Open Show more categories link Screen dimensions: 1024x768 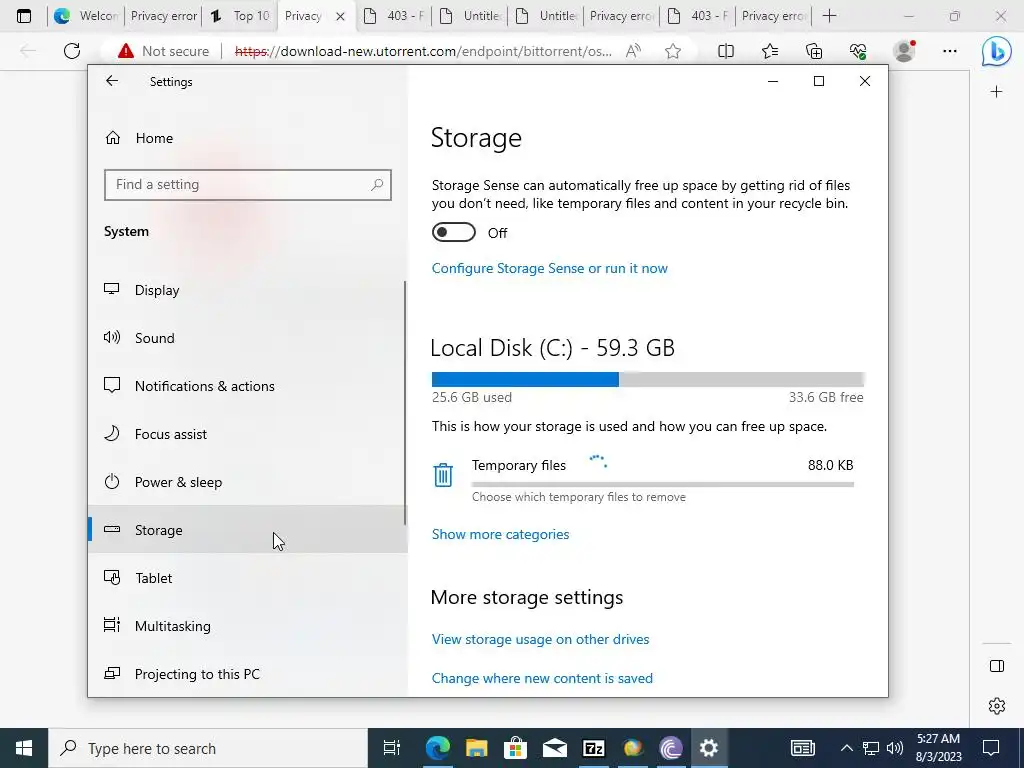[500, 534]
